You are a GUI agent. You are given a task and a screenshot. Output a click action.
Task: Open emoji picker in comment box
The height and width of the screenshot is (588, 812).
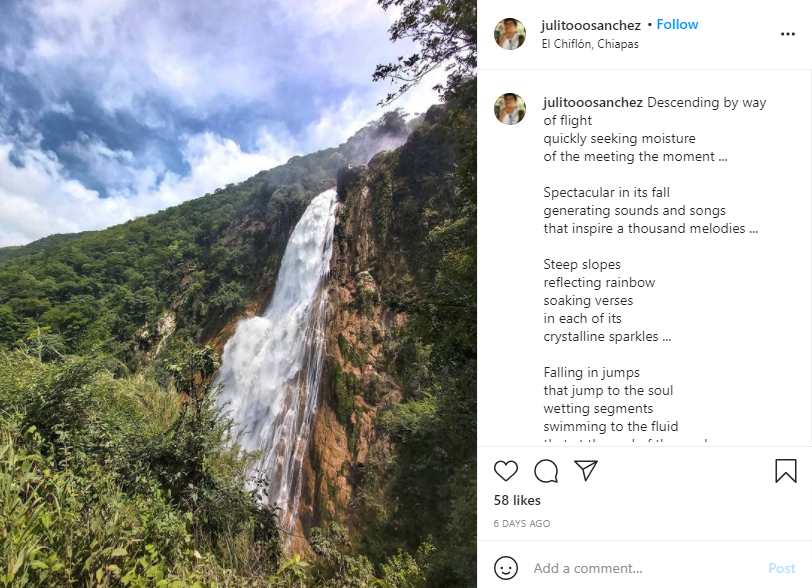coord(506,568)
